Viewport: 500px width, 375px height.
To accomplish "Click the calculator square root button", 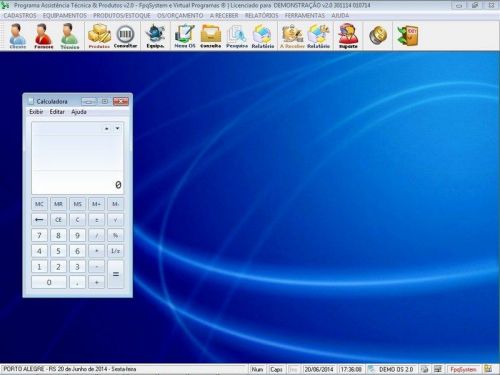I will [115, 220].
